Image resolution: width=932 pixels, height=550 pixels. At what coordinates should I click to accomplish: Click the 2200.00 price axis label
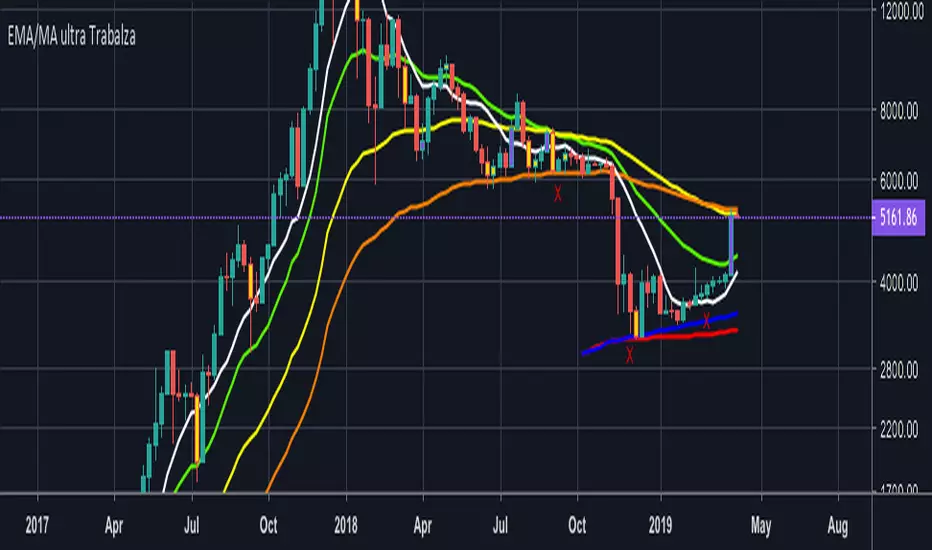click(x=899, y=429)
